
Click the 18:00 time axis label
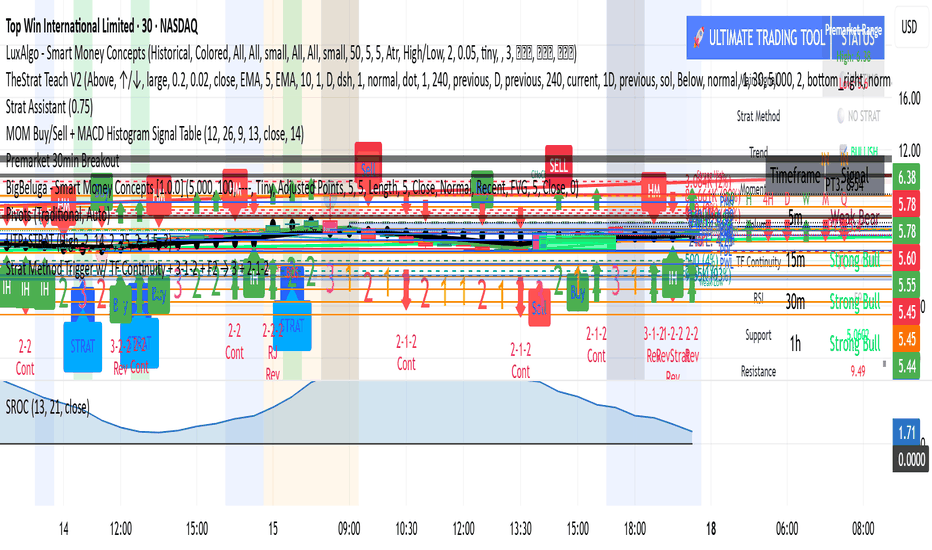coord(634,529)
